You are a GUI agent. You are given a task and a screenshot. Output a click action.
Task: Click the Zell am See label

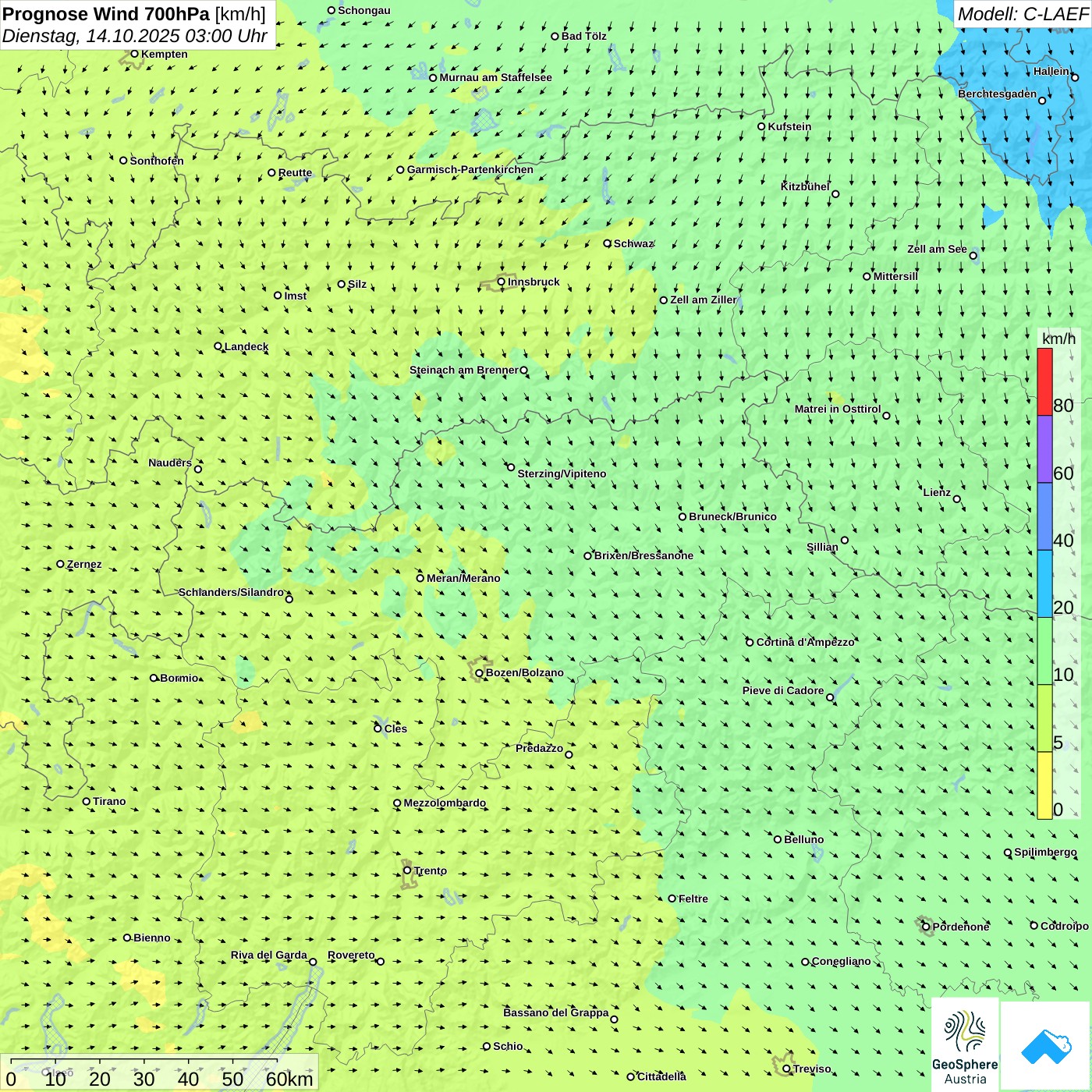[x=937, y=249]
